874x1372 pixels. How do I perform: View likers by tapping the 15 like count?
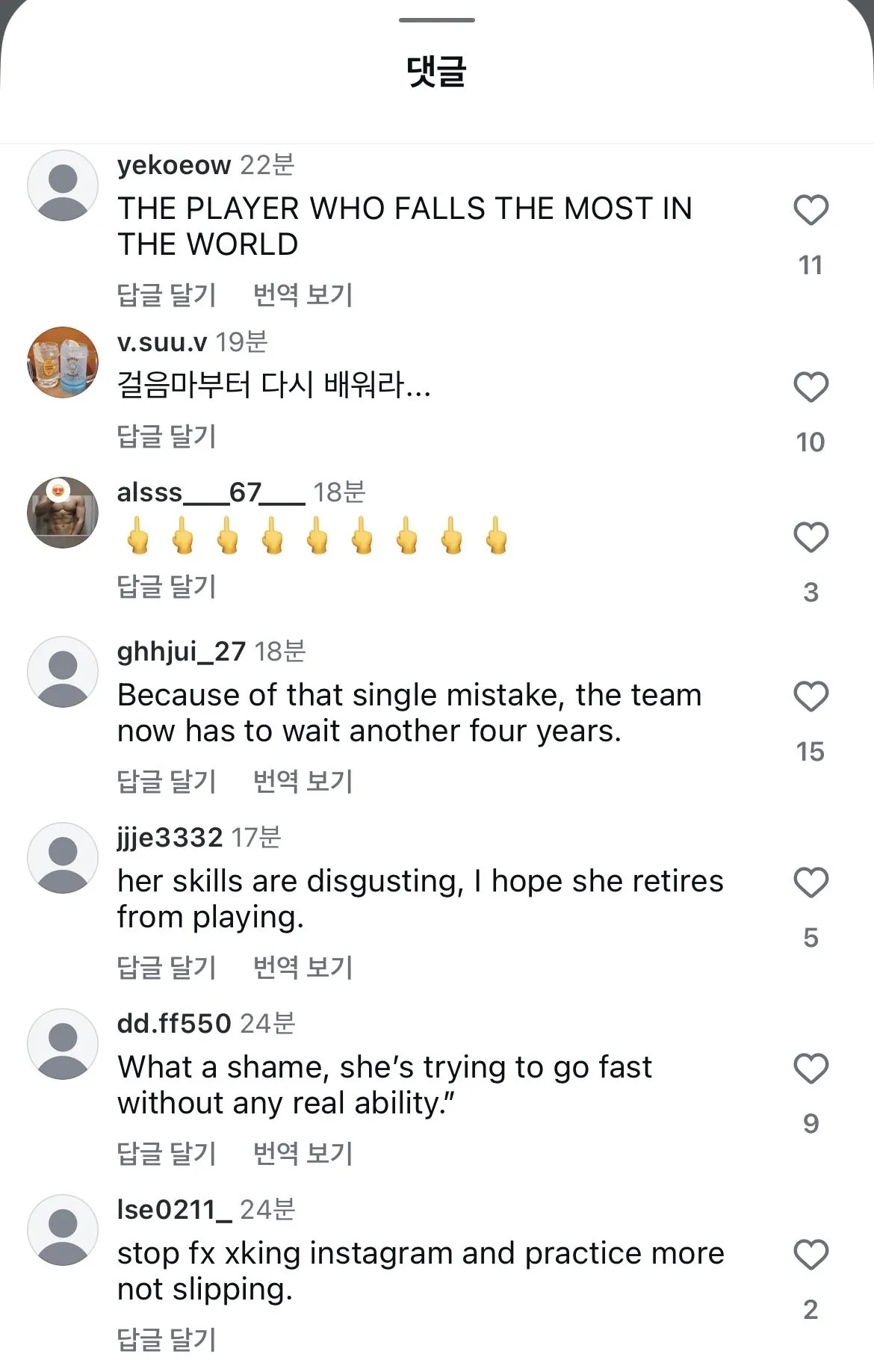tap(811, 753)
